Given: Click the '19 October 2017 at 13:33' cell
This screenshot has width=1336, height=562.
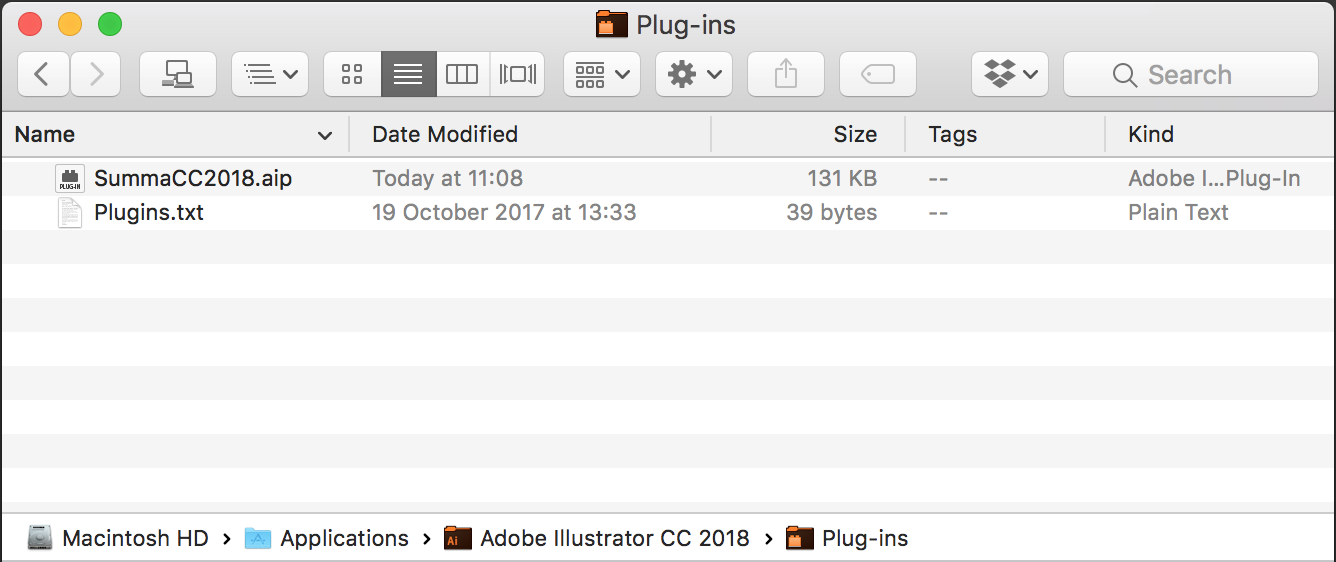Looking at the screenshot, I should coord(504,212).
